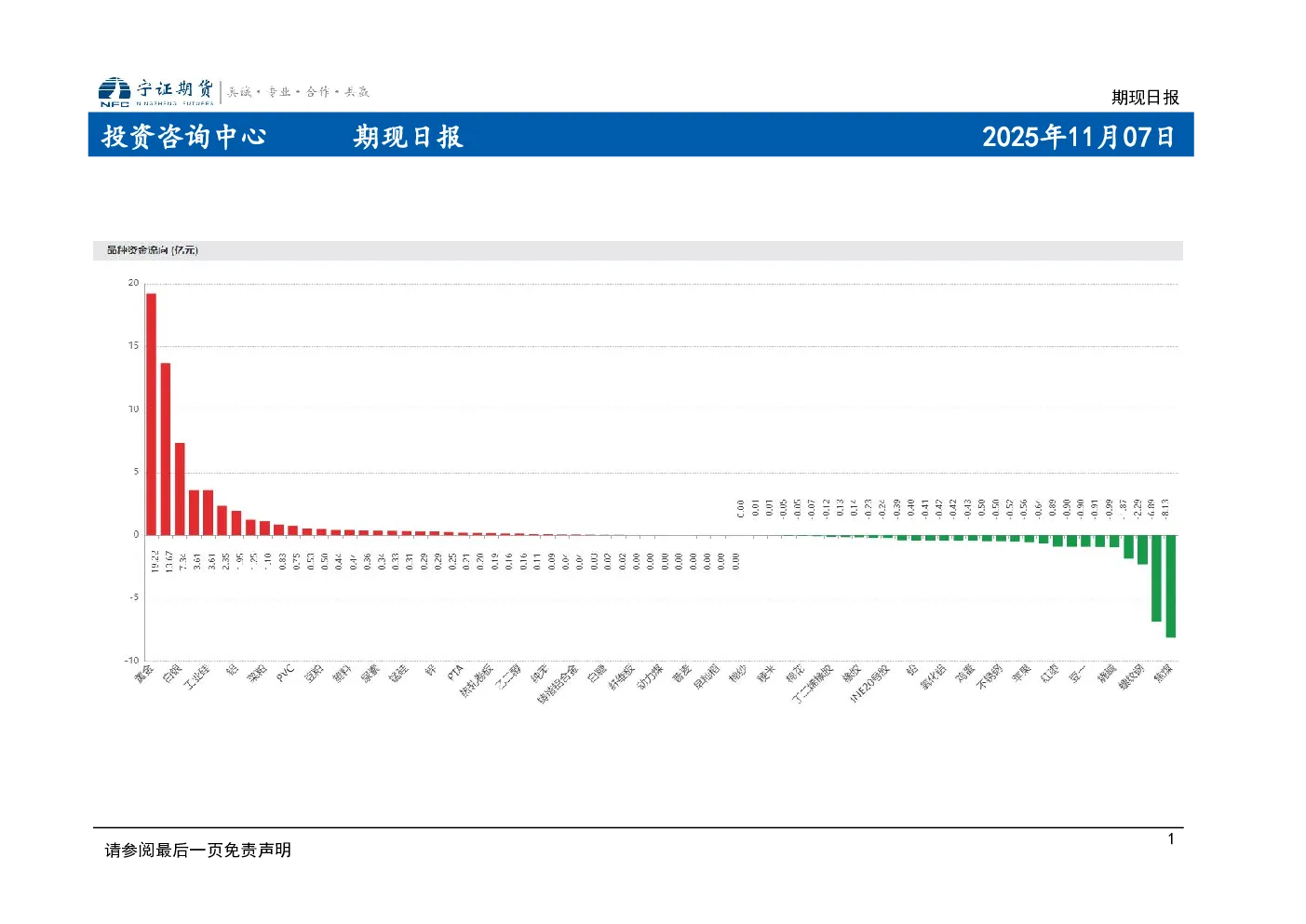Viewport: 1306px width, 924px height.
Task: Click the x-axis label 氧化铝
Action: [934, 677]
